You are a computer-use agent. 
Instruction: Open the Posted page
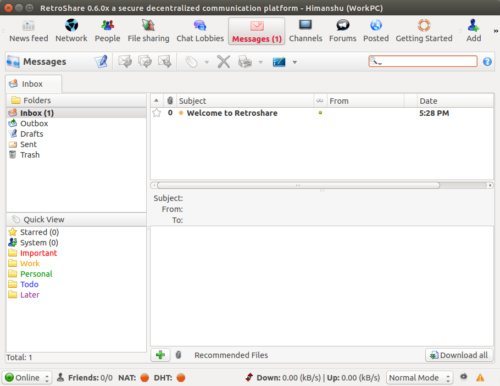tap(376, 31)
